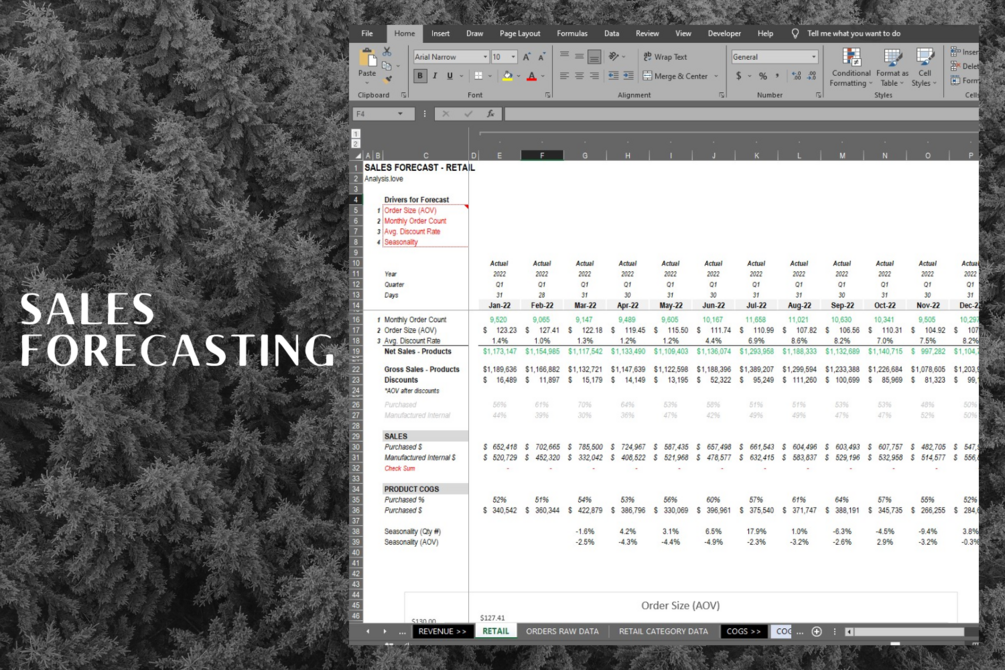Click Merge & Center
The width and height of the screenshot is (1005, 670).
pyautogui.click(x=676, y=76)
